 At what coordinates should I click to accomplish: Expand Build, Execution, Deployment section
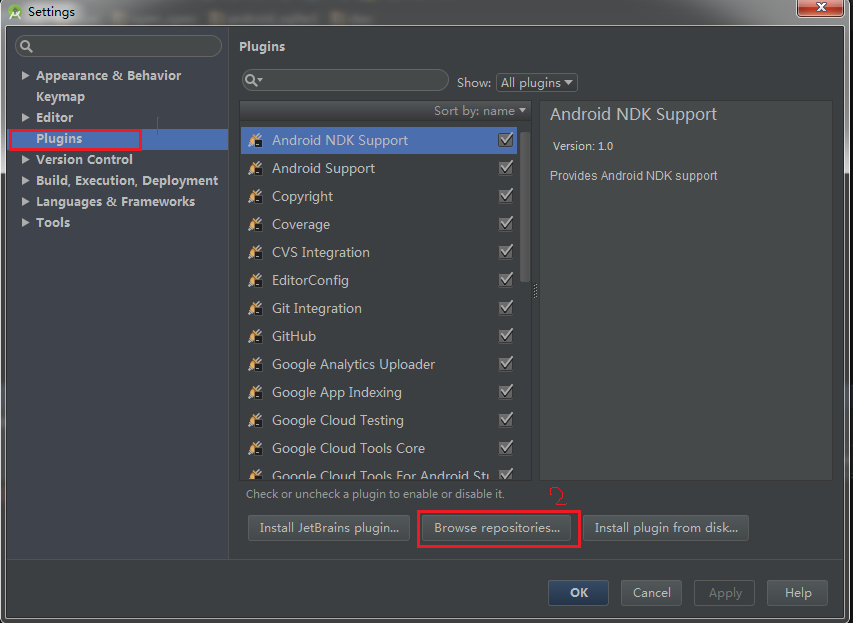tap(25, 181)
